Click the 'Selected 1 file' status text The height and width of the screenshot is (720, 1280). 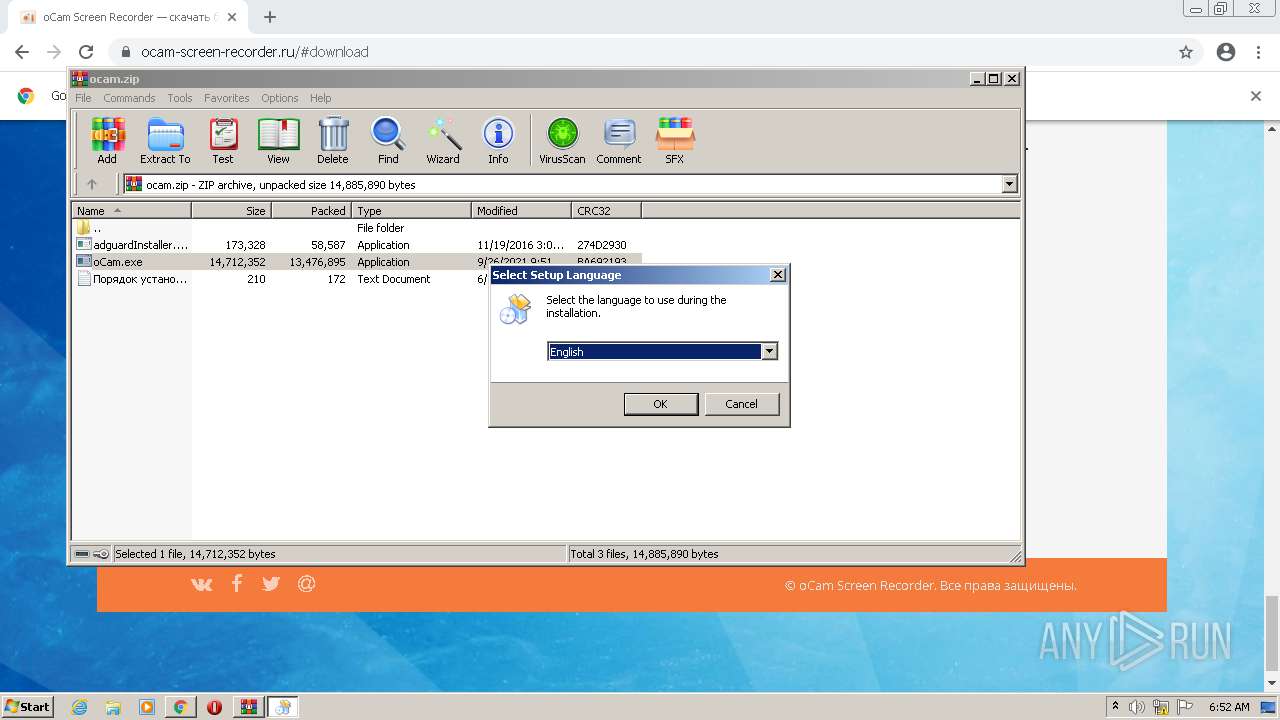pyautogui.click(x=195, y=554)
